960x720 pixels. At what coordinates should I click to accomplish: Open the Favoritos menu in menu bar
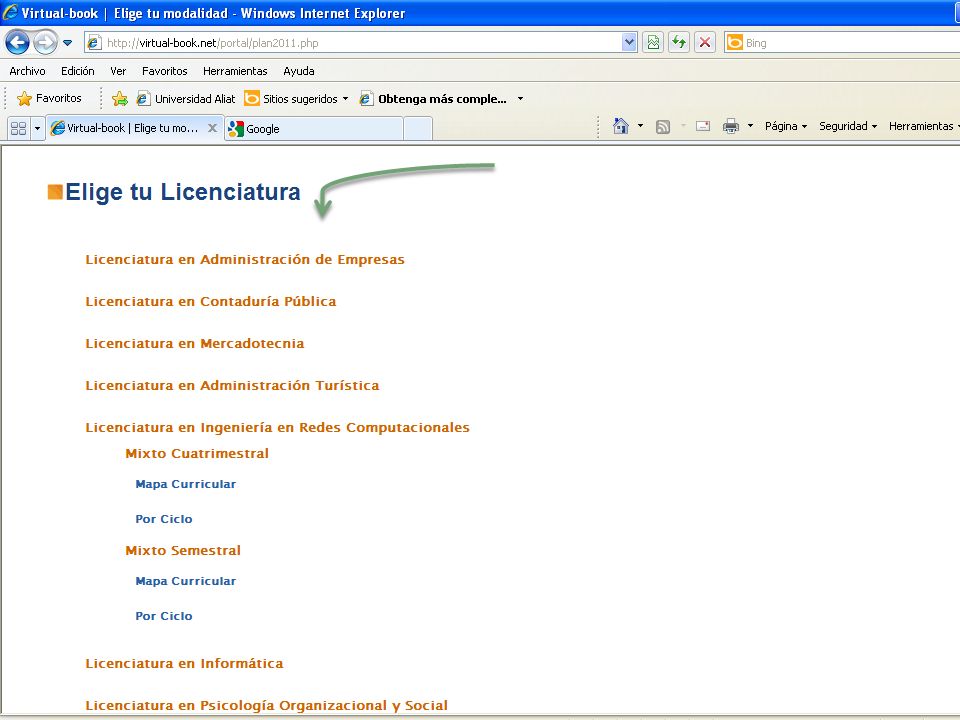point(165,71)
